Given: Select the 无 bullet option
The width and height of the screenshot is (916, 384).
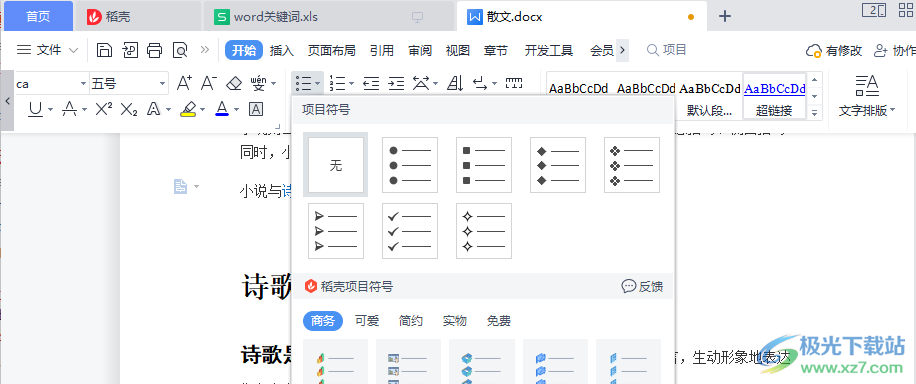Looking at the screenshot, I should coord(336,165).
